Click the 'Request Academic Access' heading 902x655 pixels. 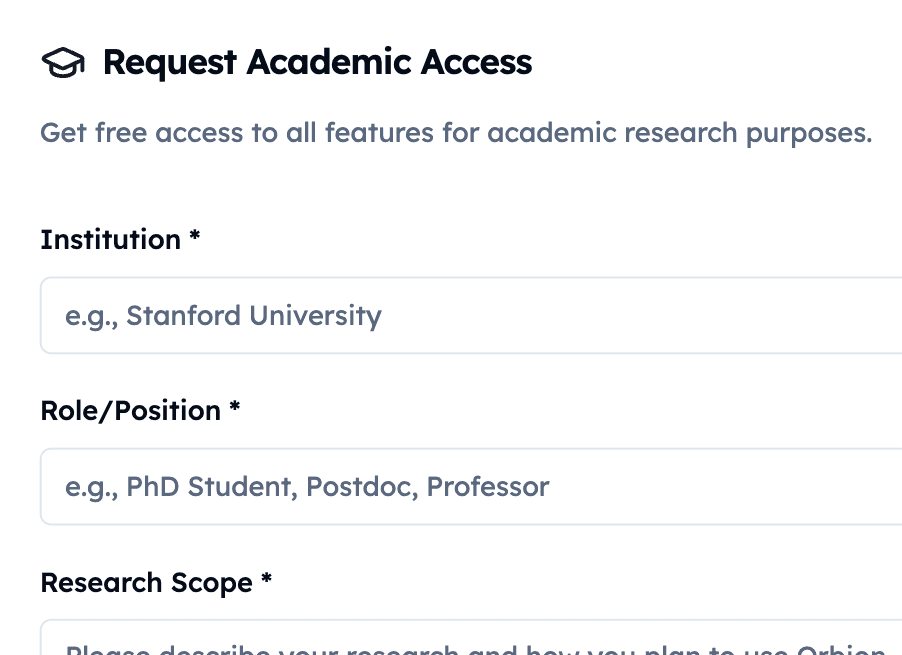tap(318, 62)
